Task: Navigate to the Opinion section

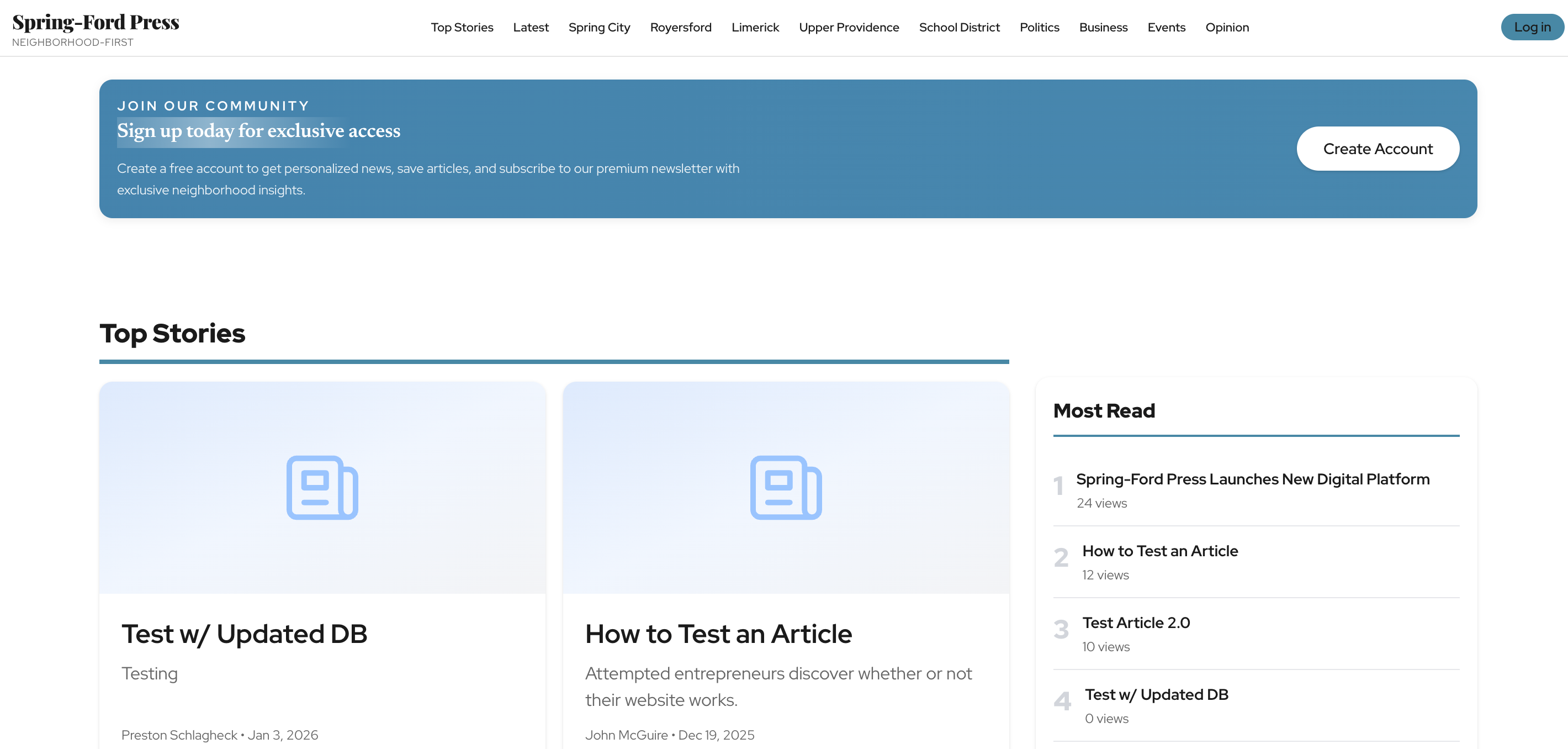Action: (x=1227, y=28)
